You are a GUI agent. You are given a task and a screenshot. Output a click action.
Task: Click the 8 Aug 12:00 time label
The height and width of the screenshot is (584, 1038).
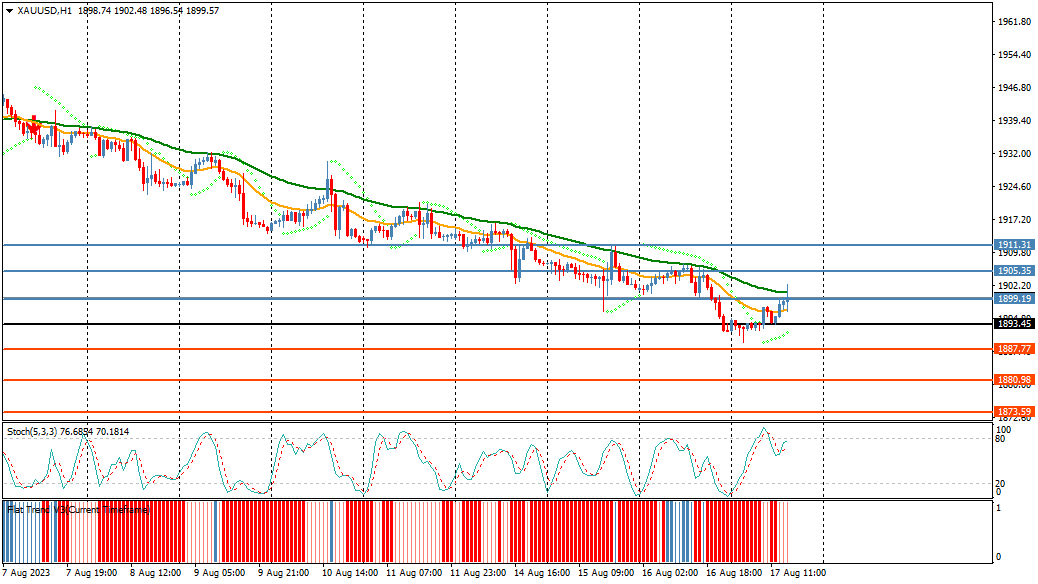click(156, 573)
